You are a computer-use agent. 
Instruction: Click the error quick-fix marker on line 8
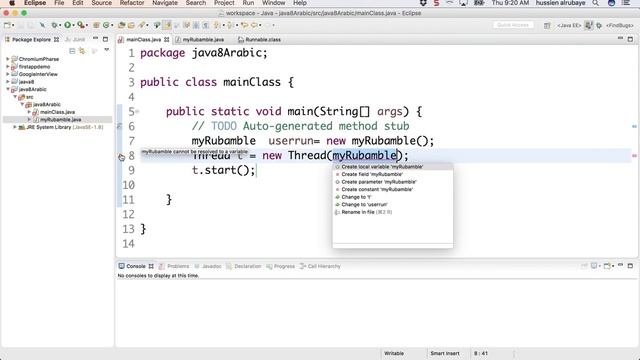(121, 157)
